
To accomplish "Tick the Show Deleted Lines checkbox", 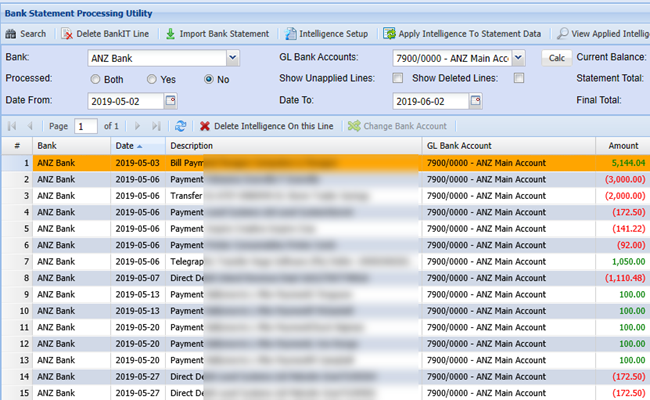I will point(519,78).
